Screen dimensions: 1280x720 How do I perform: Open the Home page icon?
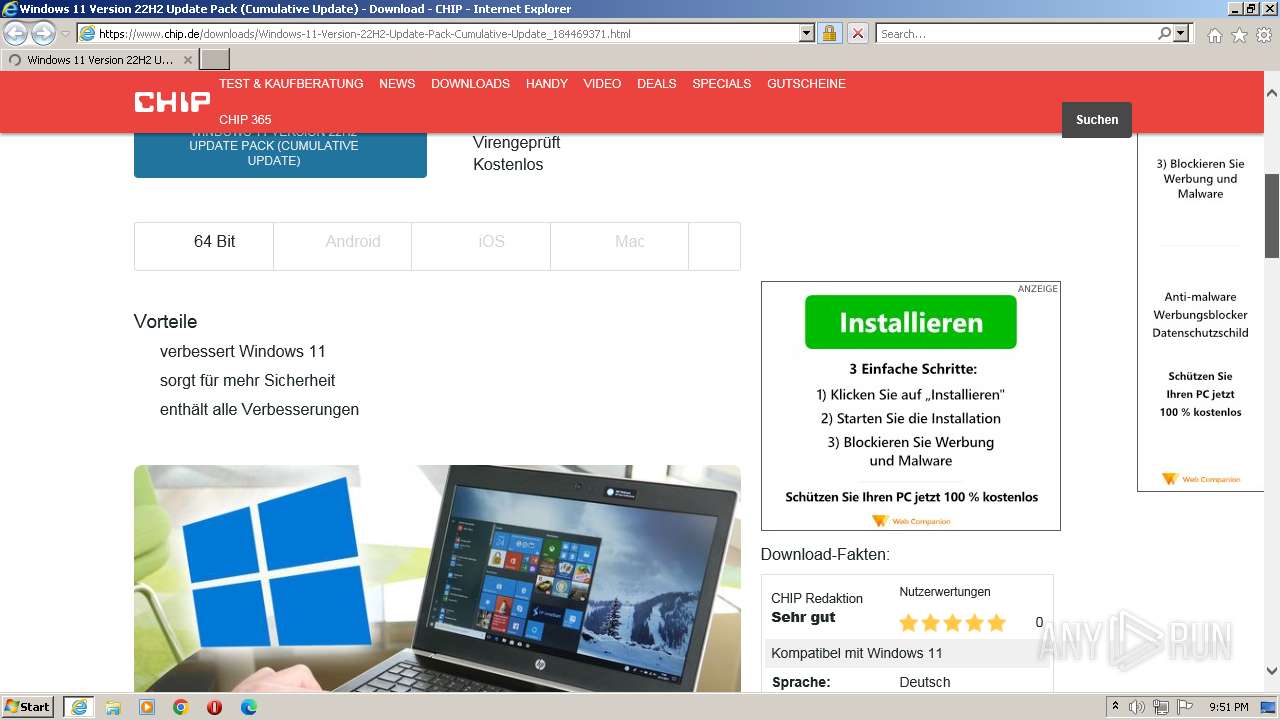pyautogui.click(x=1214, y=35)
